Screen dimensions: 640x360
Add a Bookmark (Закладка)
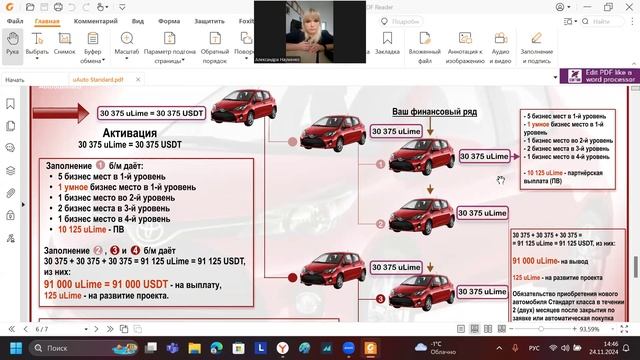pyautogui.click(x=387, y=43)
